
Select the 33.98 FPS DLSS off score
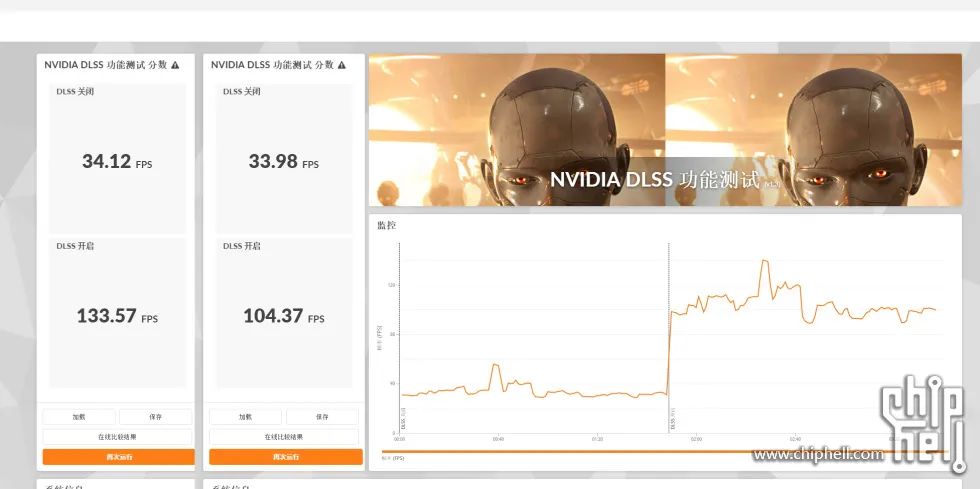pyautogui.click(x=284, y=162)
